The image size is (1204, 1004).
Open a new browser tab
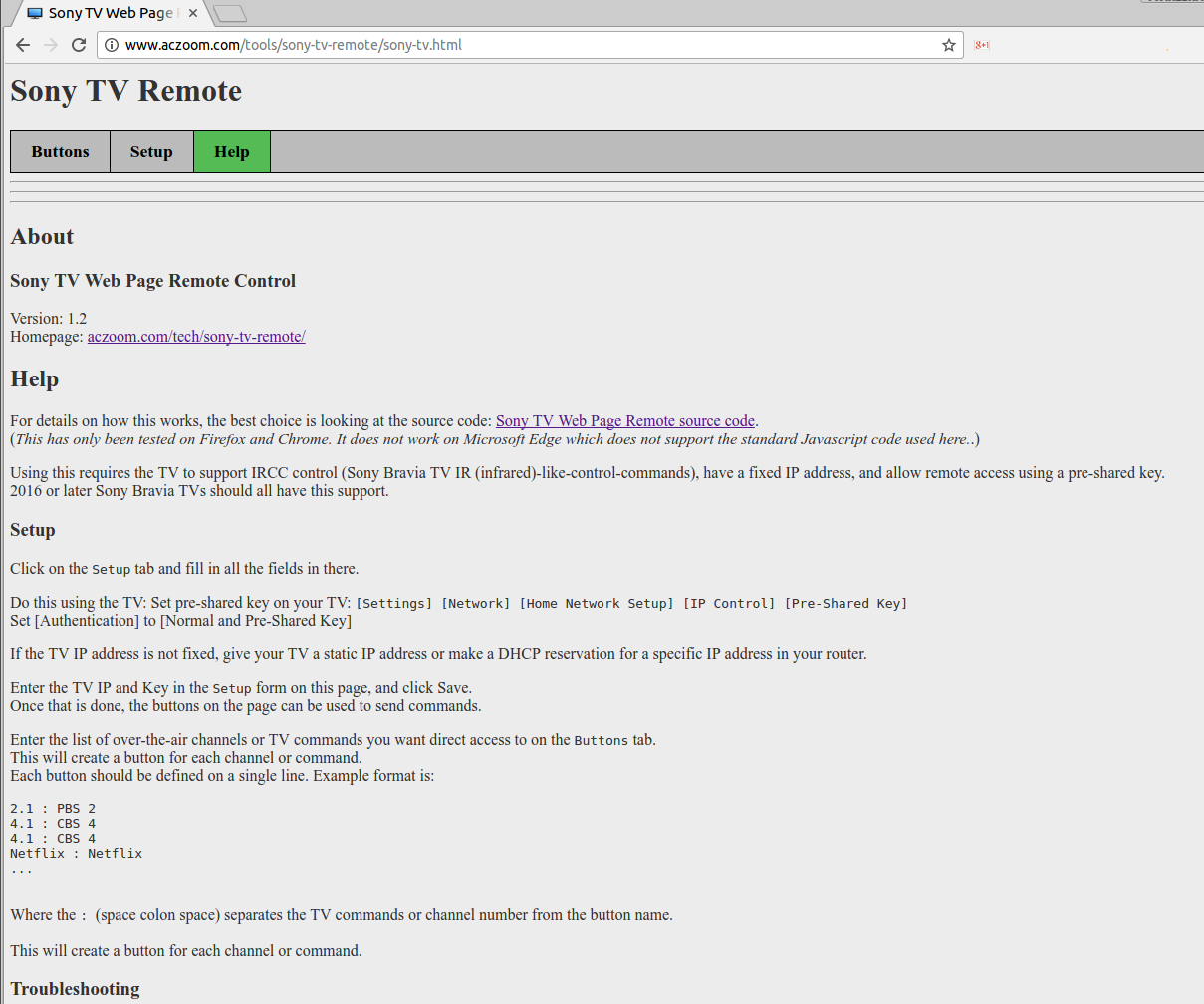click(230, 13)
